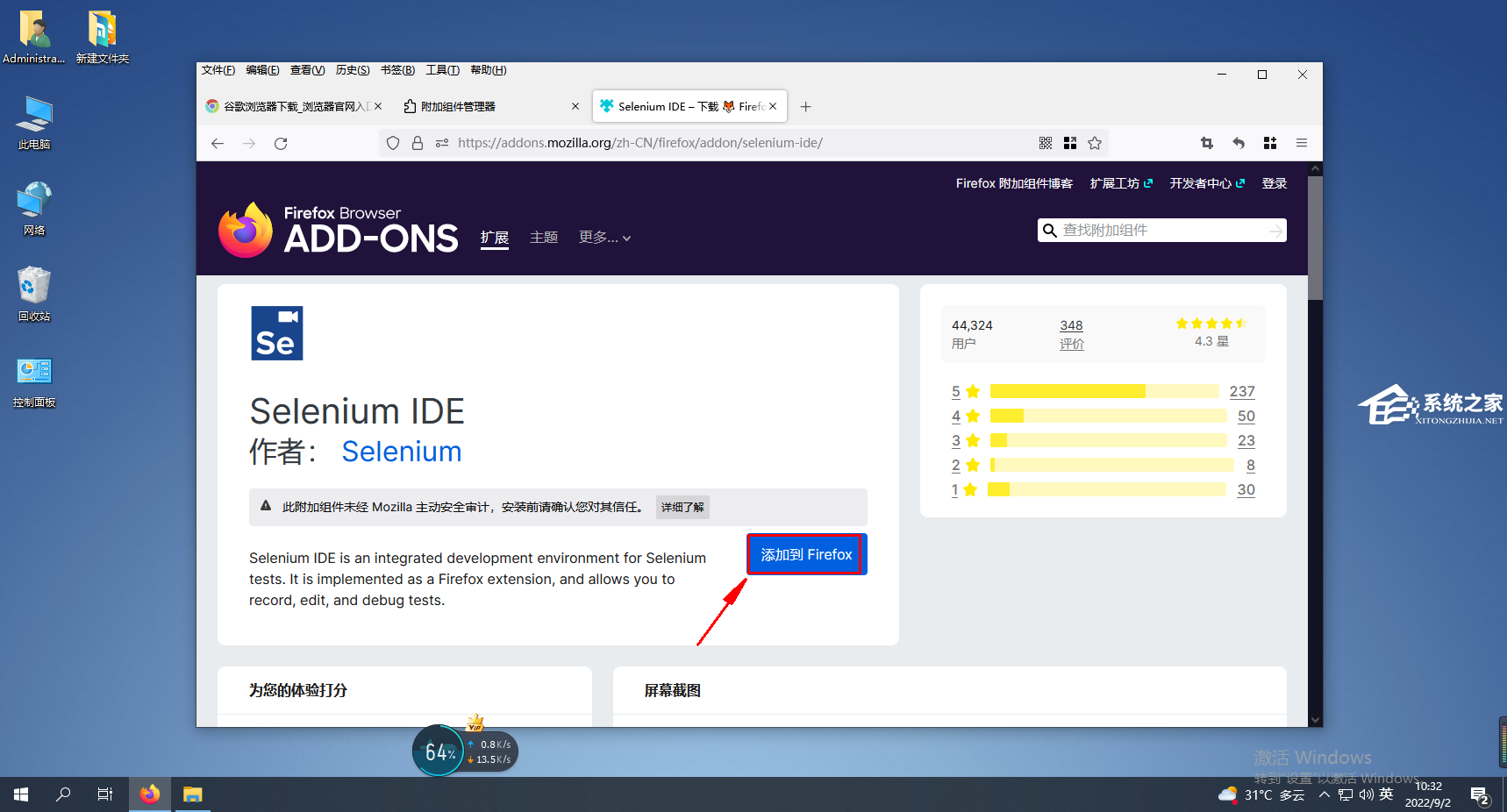Click the QR code icon in address bar
Viewport: 1507px width, 812px height.
[x=1046, y=143]
